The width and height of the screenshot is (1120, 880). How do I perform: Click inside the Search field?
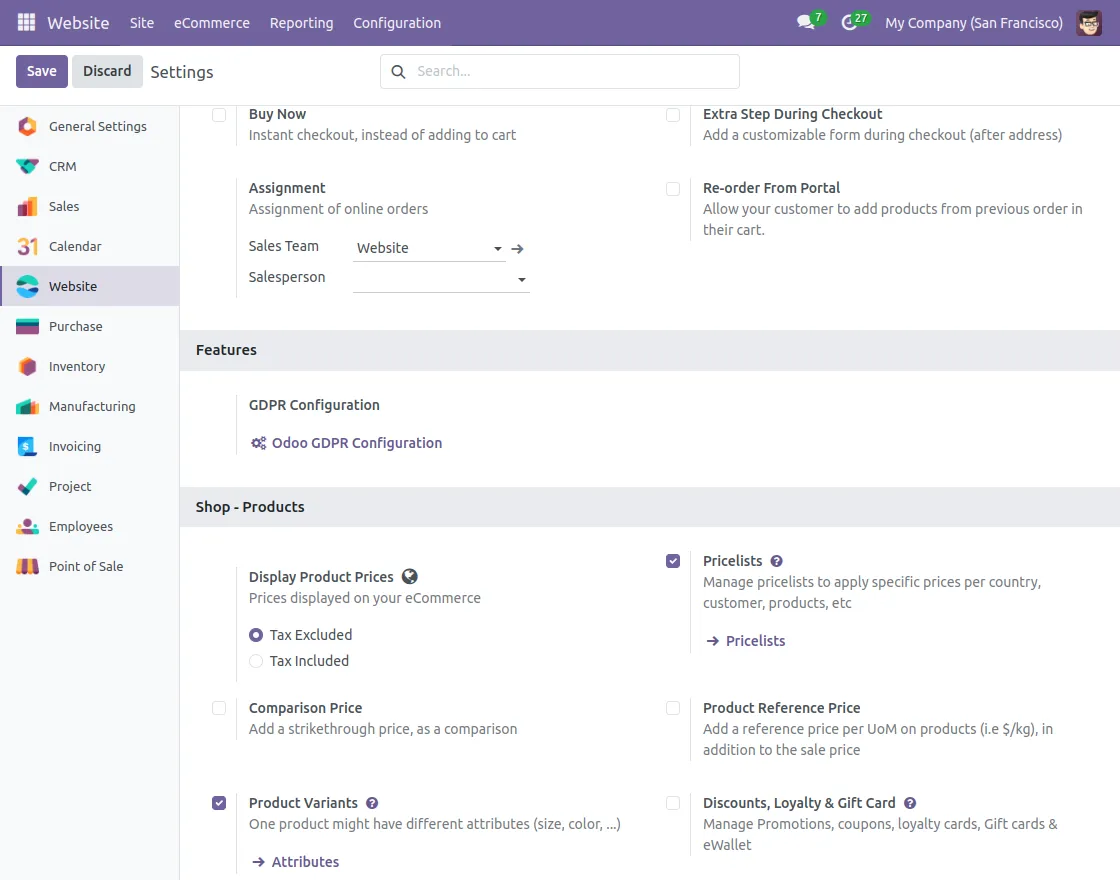point(560,71)
